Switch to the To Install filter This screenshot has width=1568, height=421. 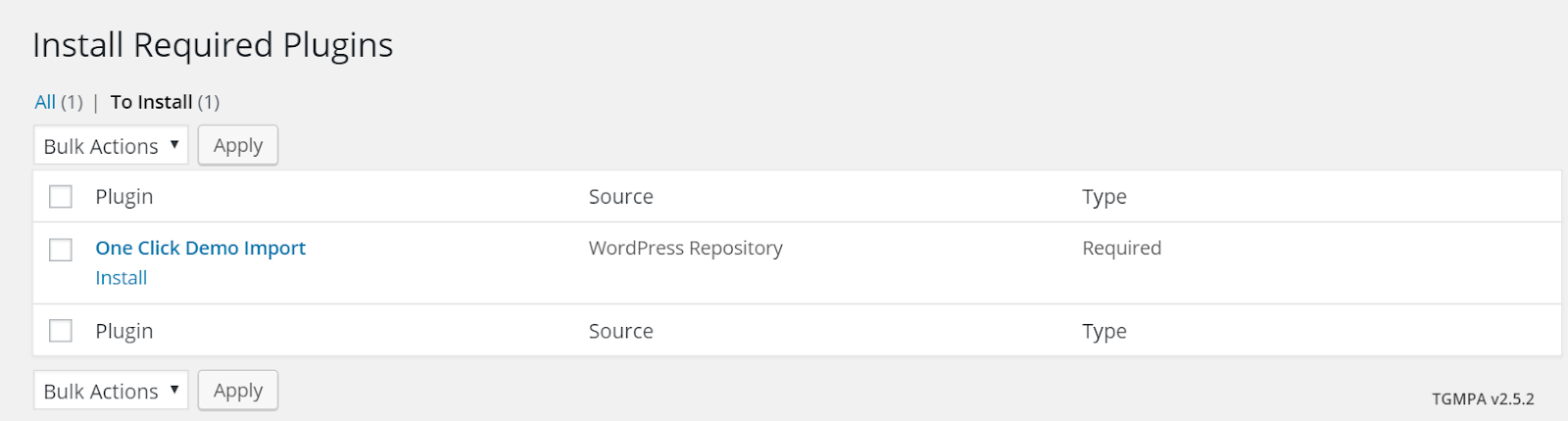click(151, 102)
